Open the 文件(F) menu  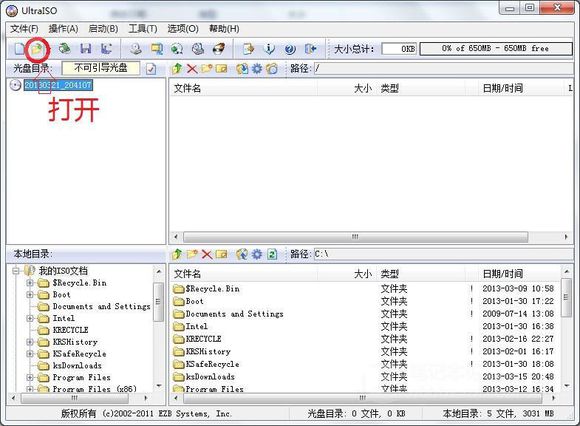point(24,28)
